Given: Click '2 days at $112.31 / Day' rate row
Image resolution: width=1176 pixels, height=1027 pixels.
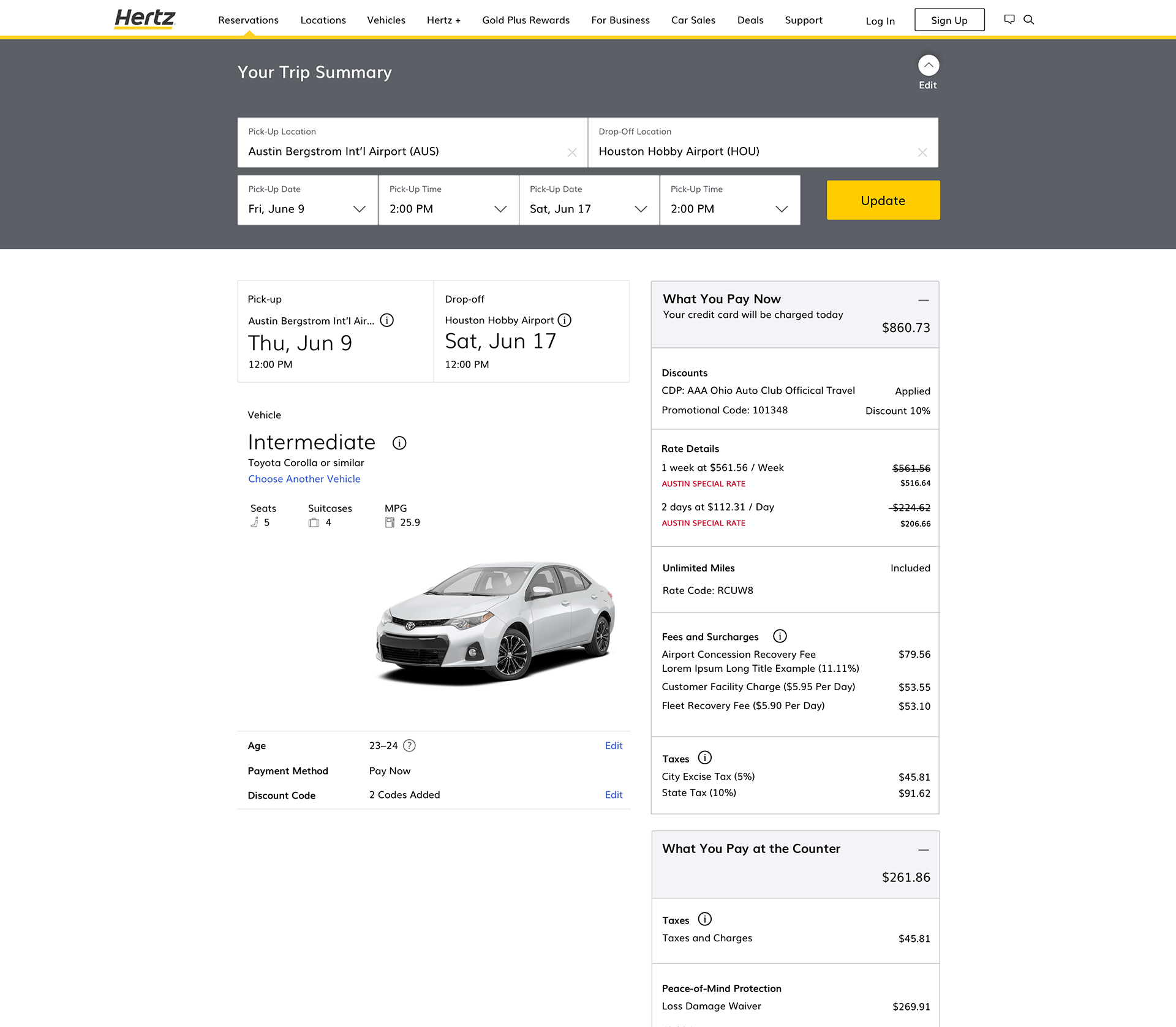Looking at the screenshot, I should click(x=796, y=507).
